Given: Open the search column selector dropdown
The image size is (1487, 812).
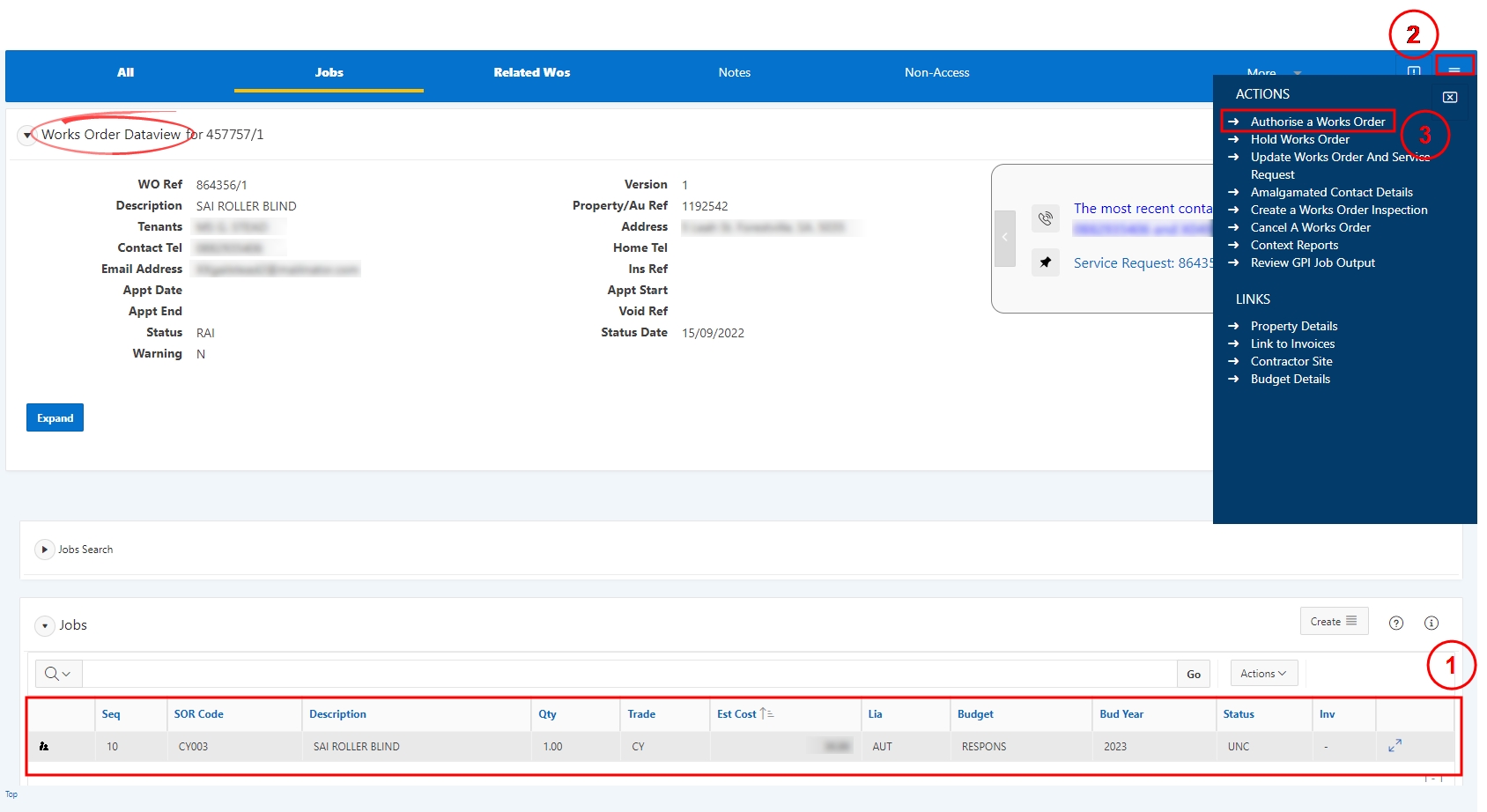Looking at the screenshot, I should click(x=58, y=674).
